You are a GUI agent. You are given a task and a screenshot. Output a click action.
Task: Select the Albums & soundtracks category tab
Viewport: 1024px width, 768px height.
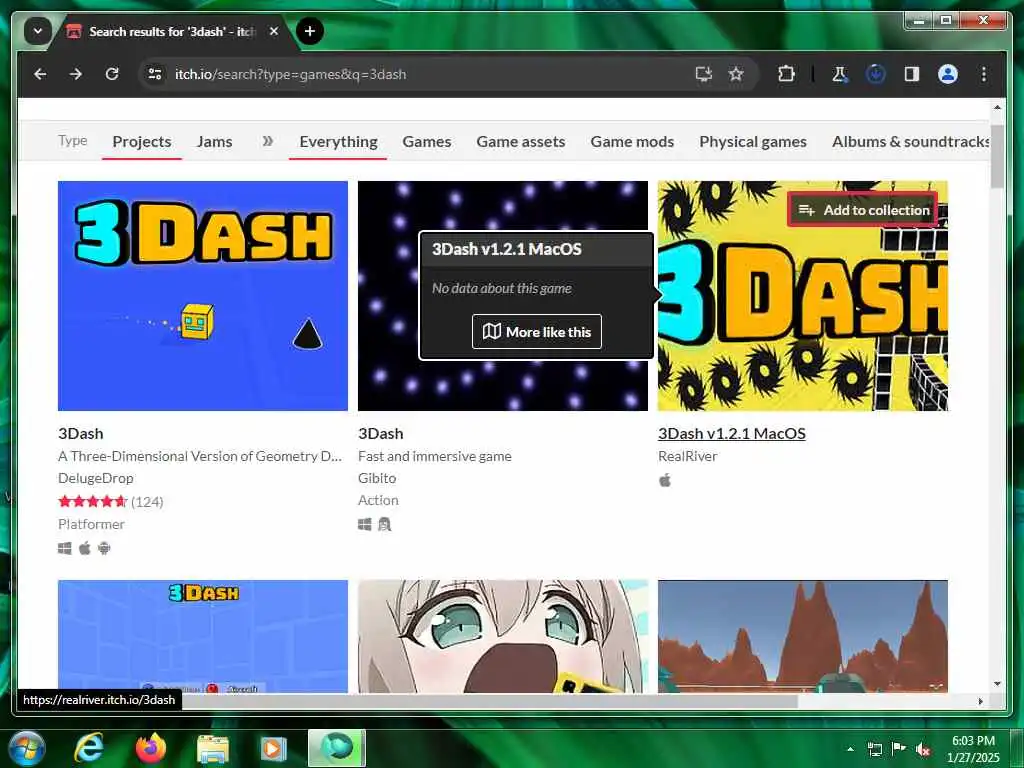910,142
